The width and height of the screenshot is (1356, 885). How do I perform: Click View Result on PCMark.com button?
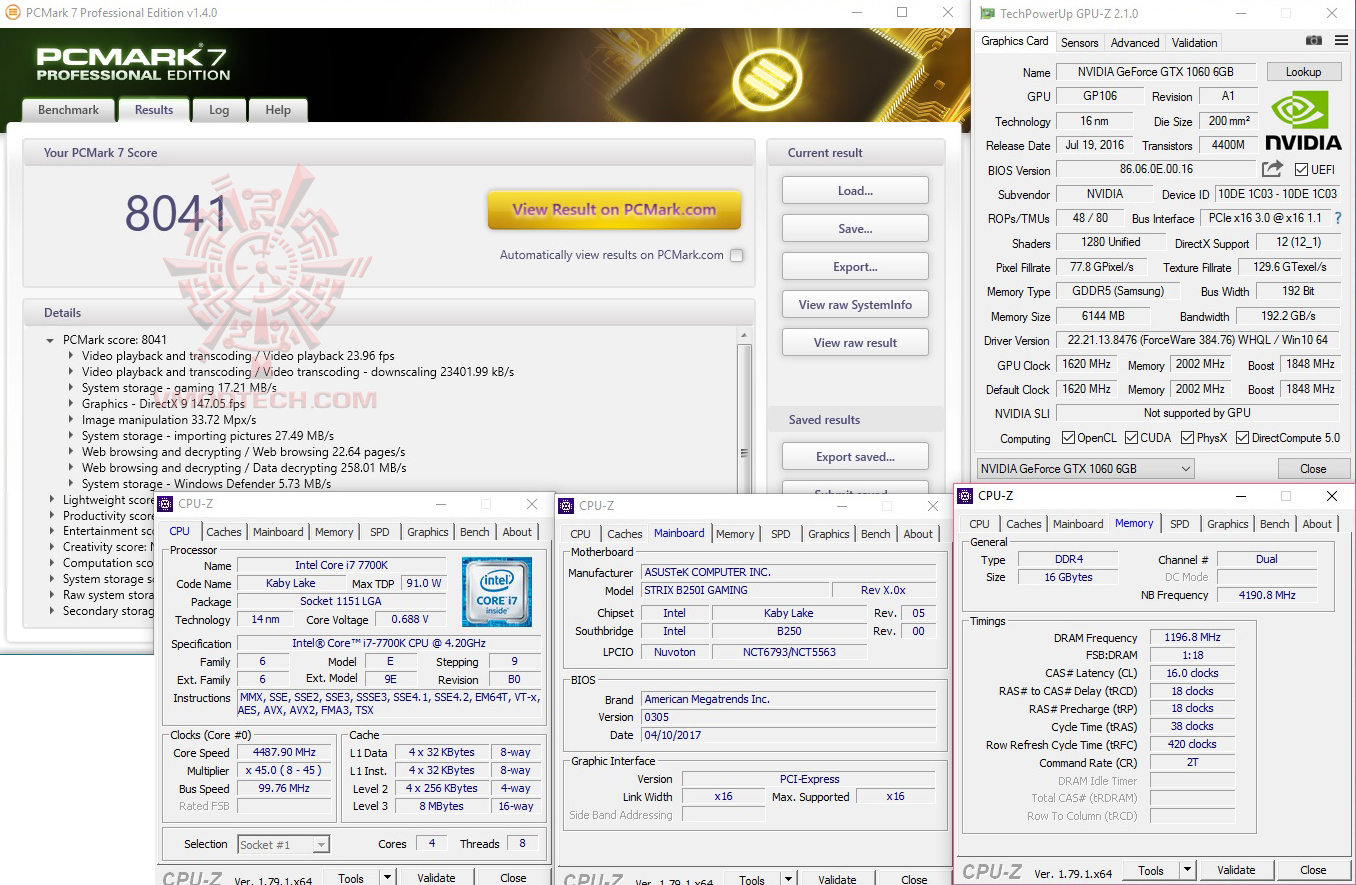(613, 210)
